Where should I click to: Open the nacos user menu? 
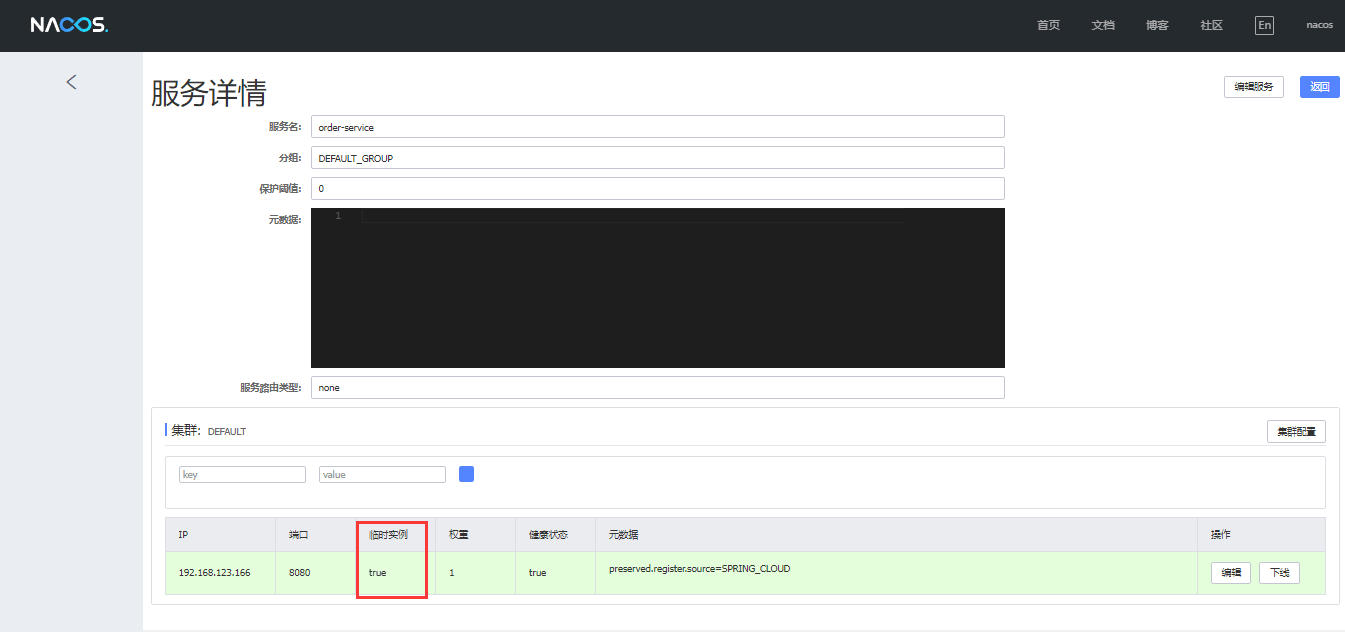1319,25
